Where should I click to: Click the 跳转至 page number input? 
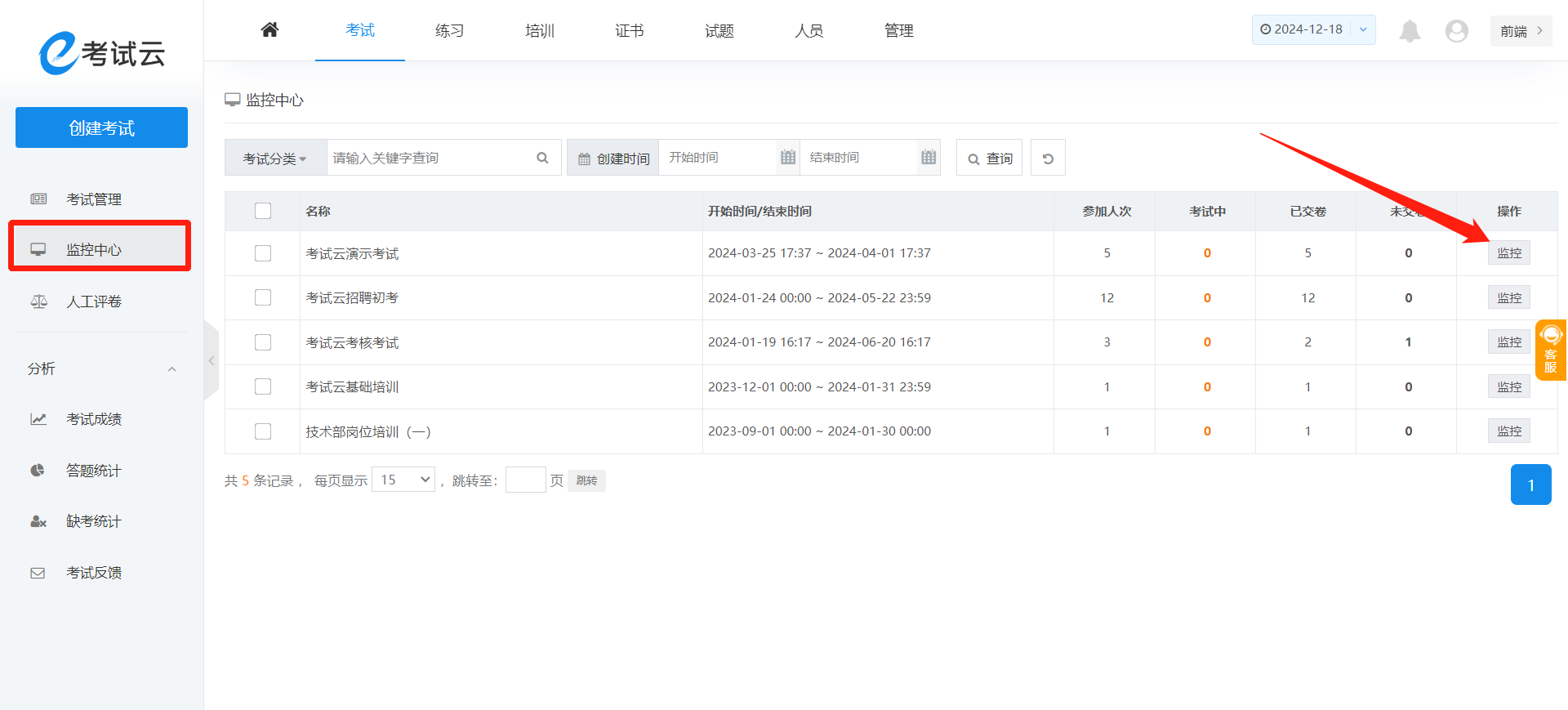coord(525,480)
